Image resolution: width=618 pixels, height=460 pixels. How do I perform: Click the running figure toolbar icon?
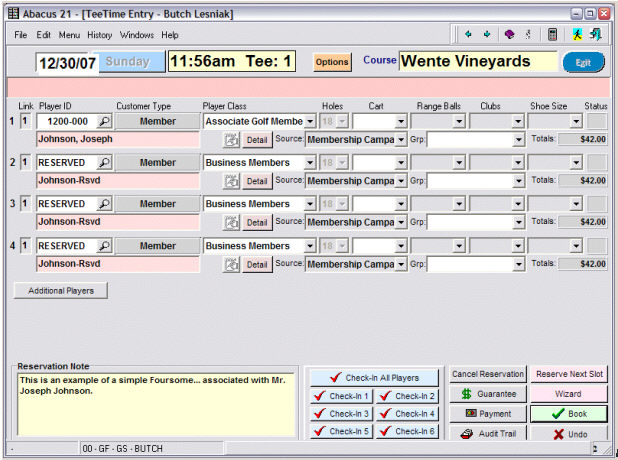(578, 34)
